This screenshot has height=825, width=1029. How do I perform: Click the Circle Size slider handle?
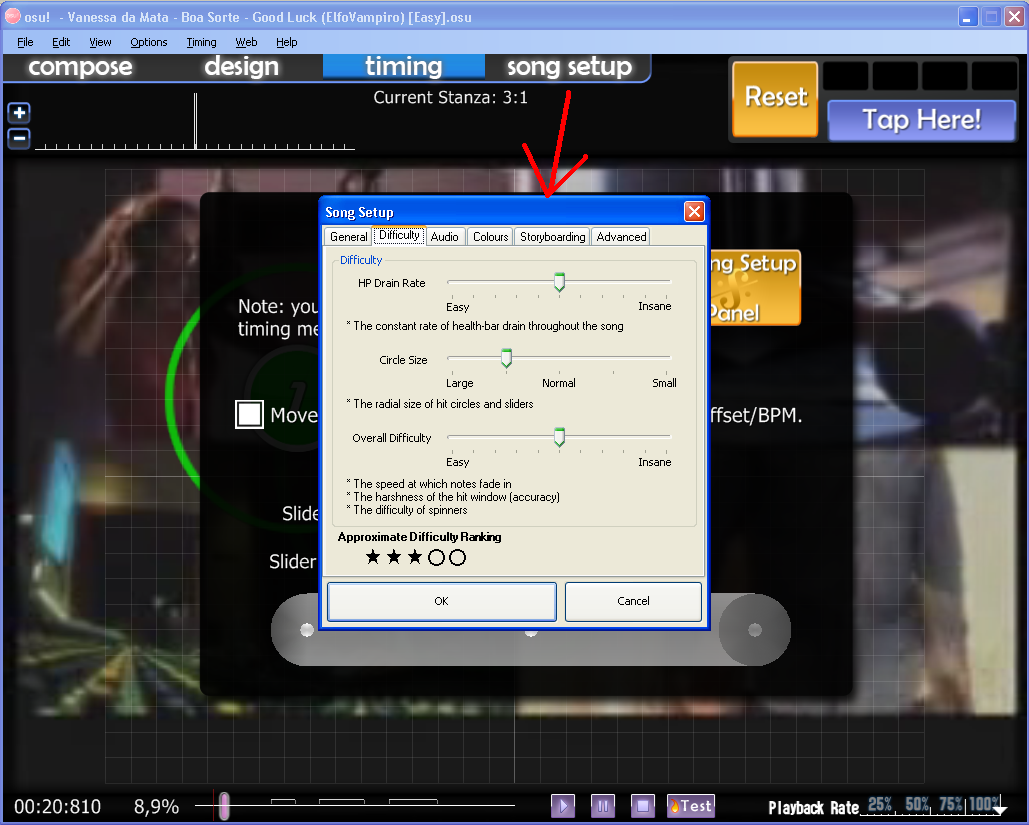(506, 358)
